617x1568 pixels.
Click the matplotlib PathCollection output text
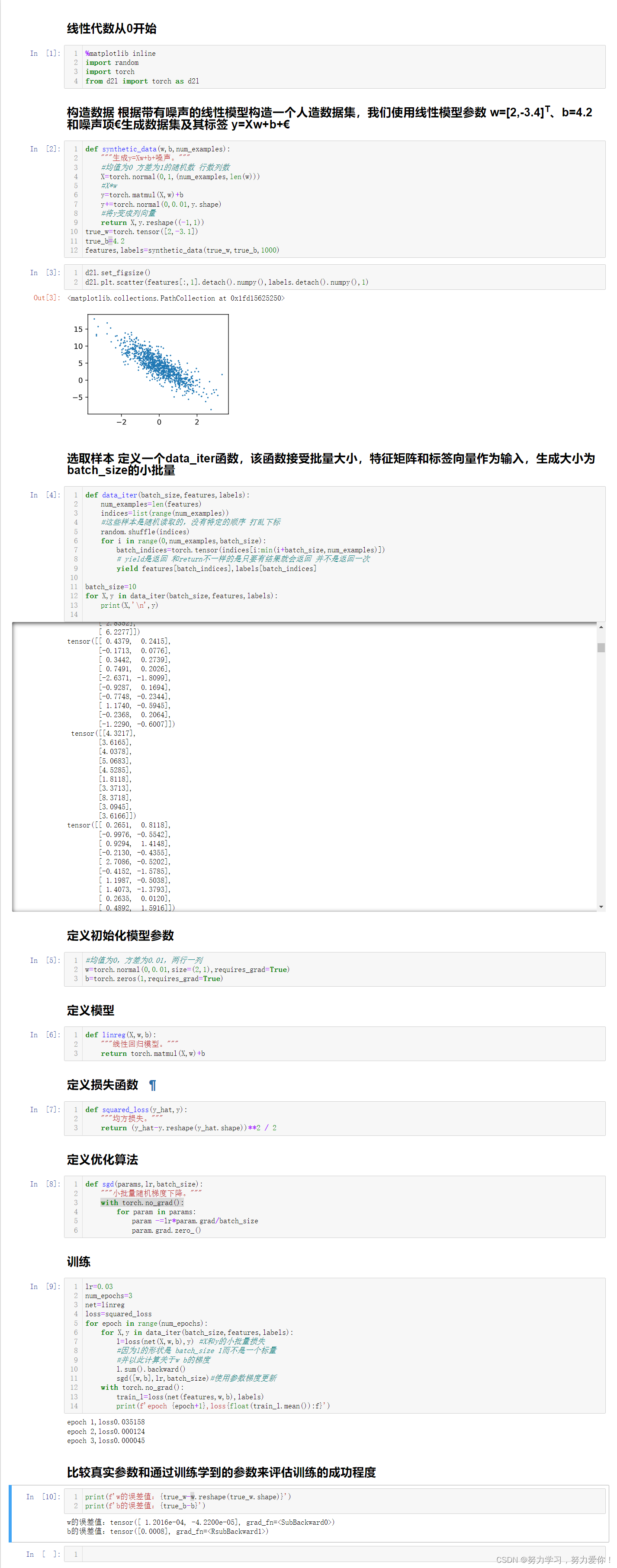176,298
